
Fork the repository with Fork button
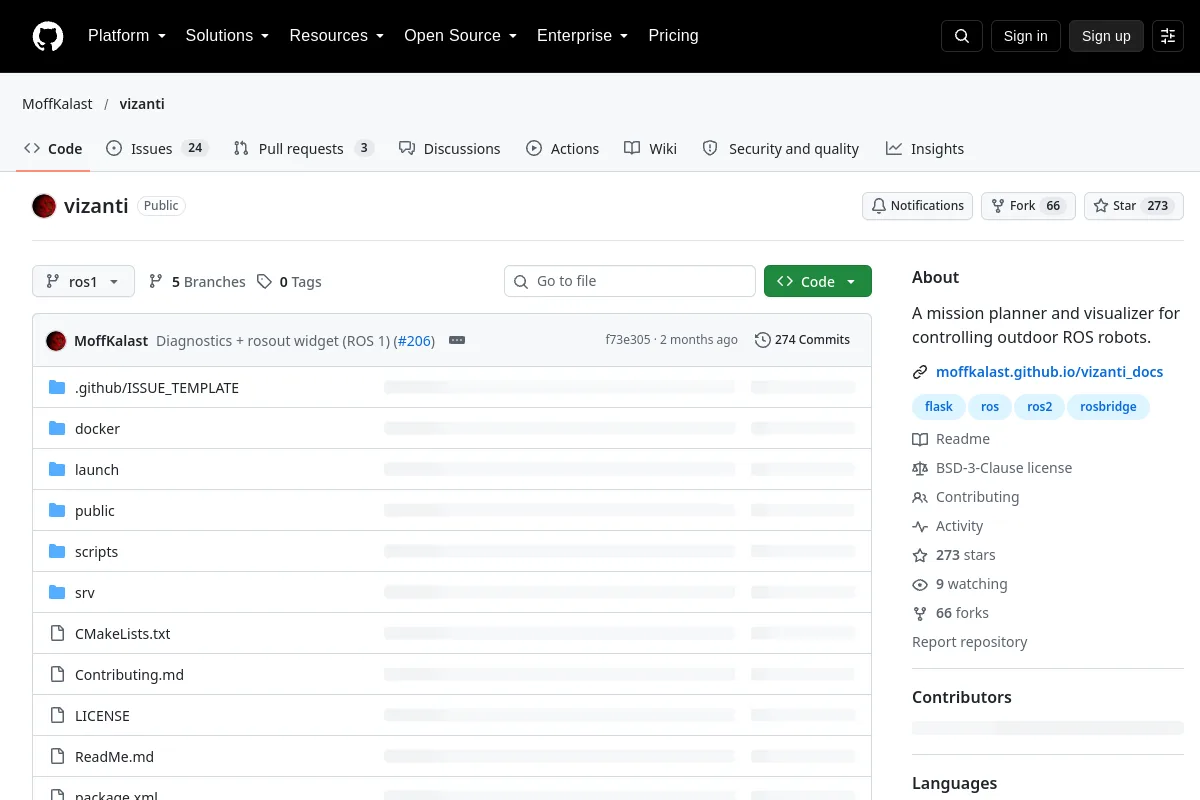click(1028, 206)
